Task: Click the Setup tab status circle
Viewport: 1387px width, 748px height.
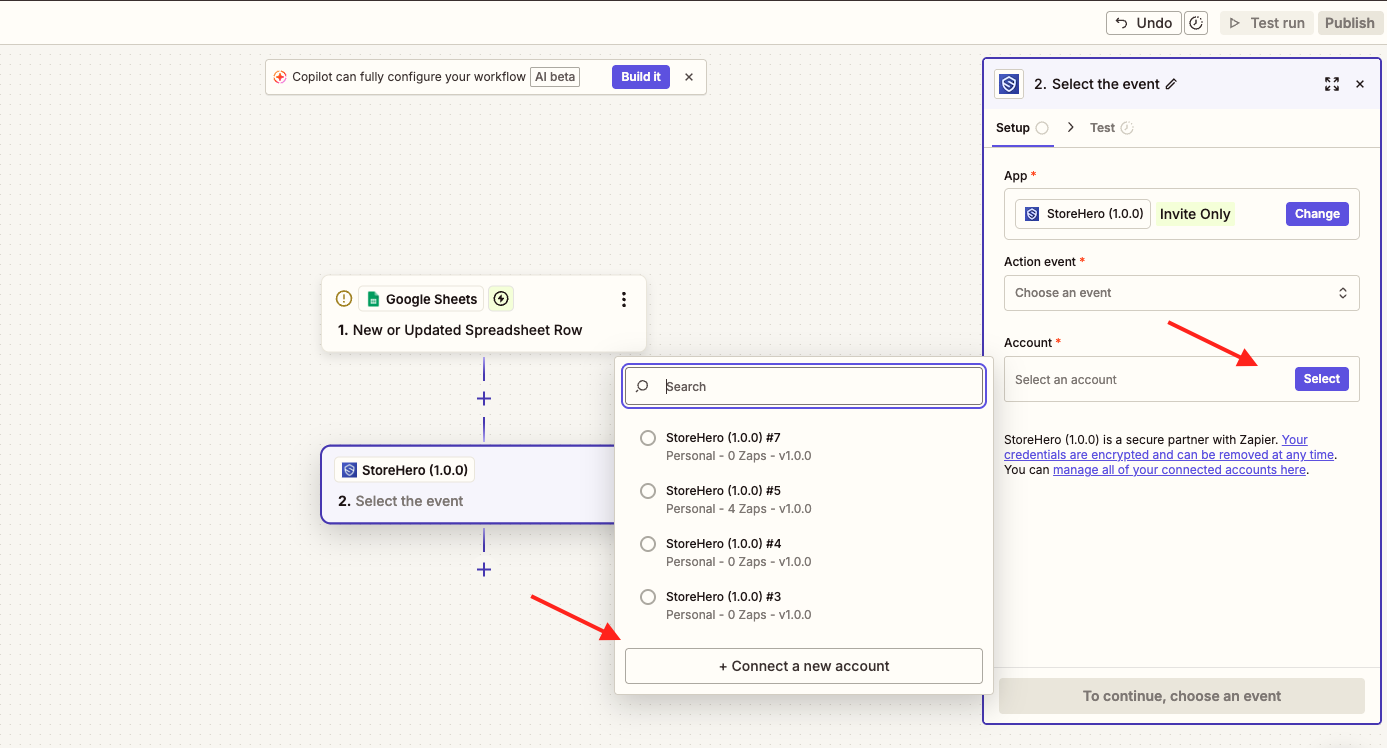Action: click(x=1042, y=128)
